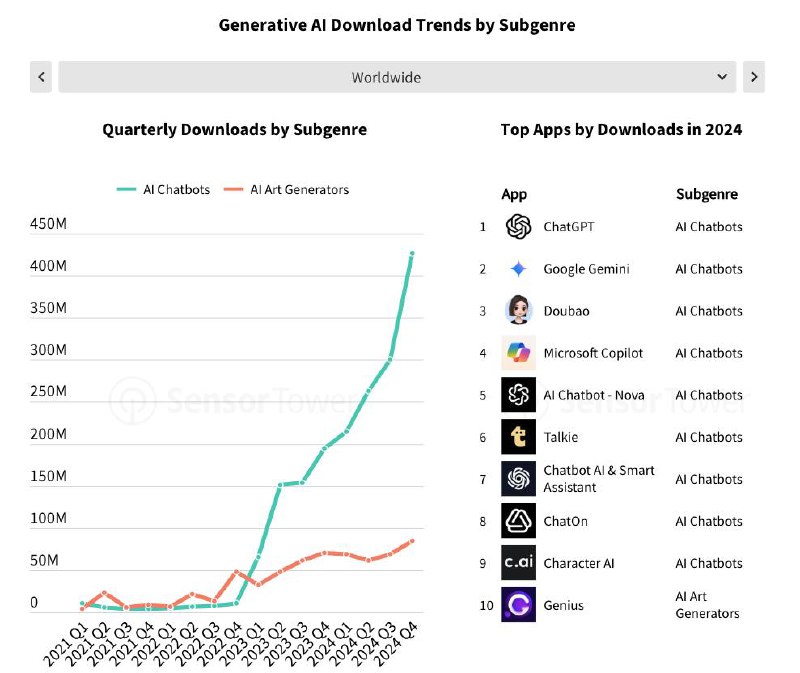Viewport: 800px width, 673px height.
Task: Select the Talkie app icon
Action: [x=518, y=437]
